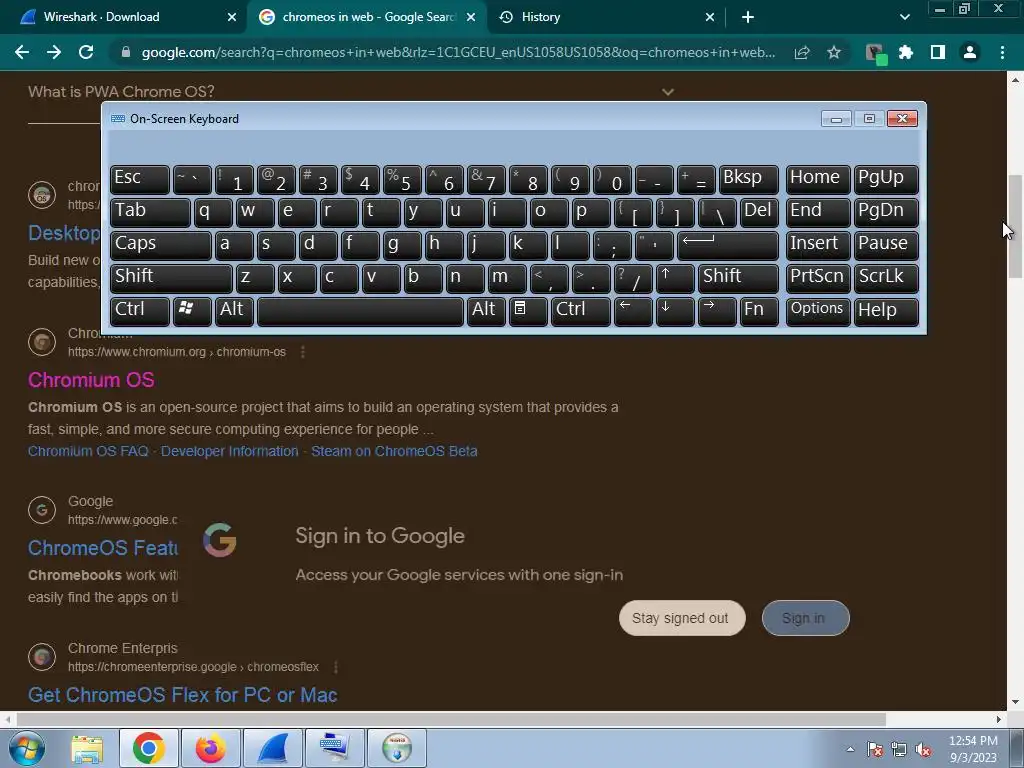Click the vertical page scrollbar thumb

1015,227
